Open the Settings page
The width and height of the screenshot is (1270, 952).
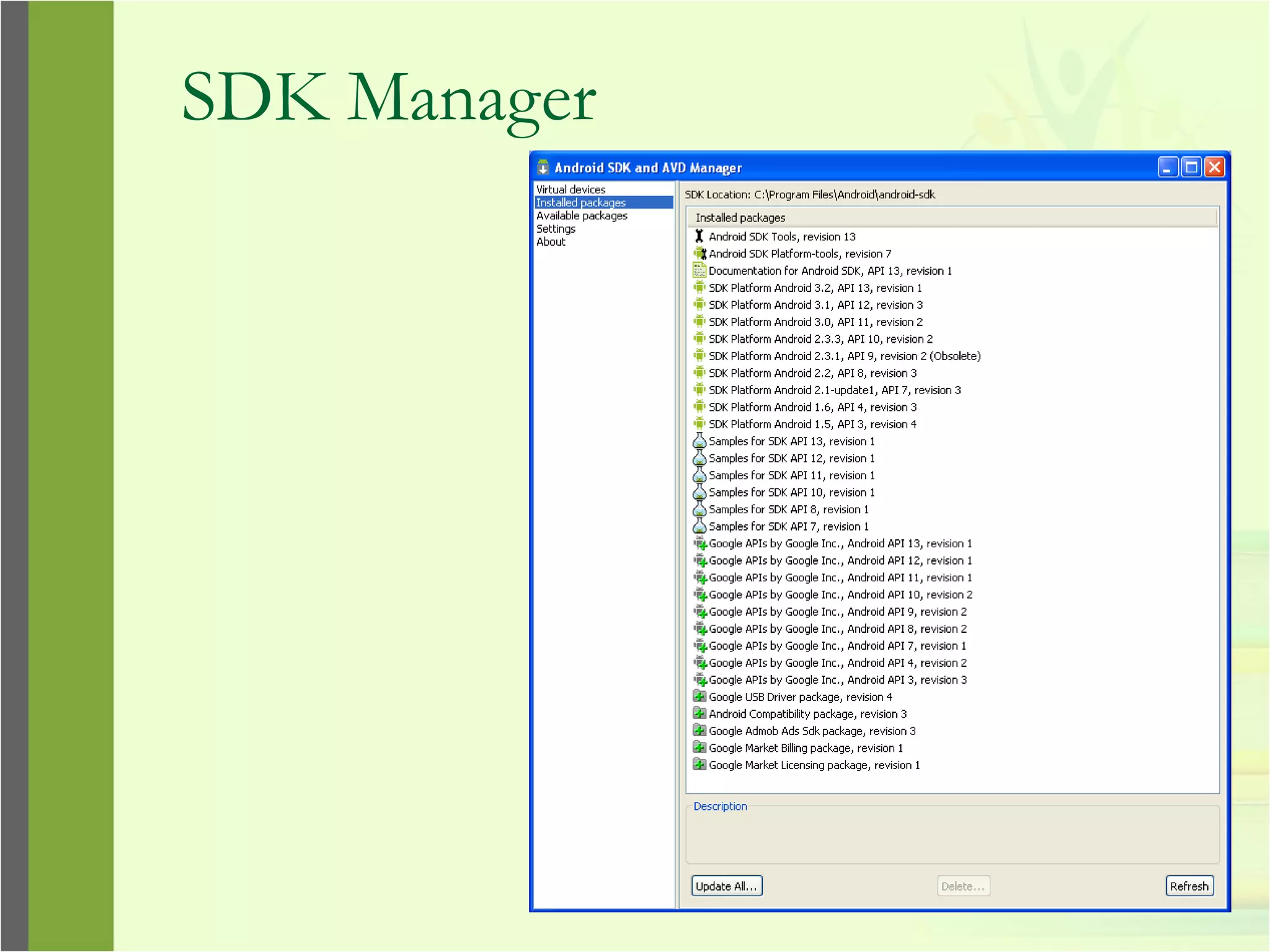(x=556, y=229)
